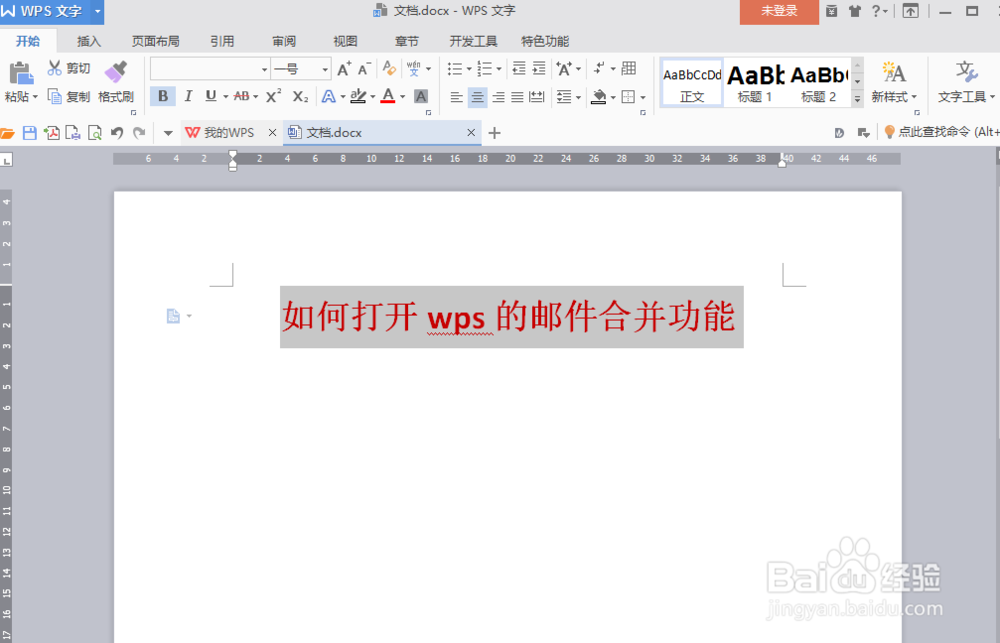Export to PDF using the quick access icon
The height and width of the screenshot is (643, 1000).
(x=52, y=133)
